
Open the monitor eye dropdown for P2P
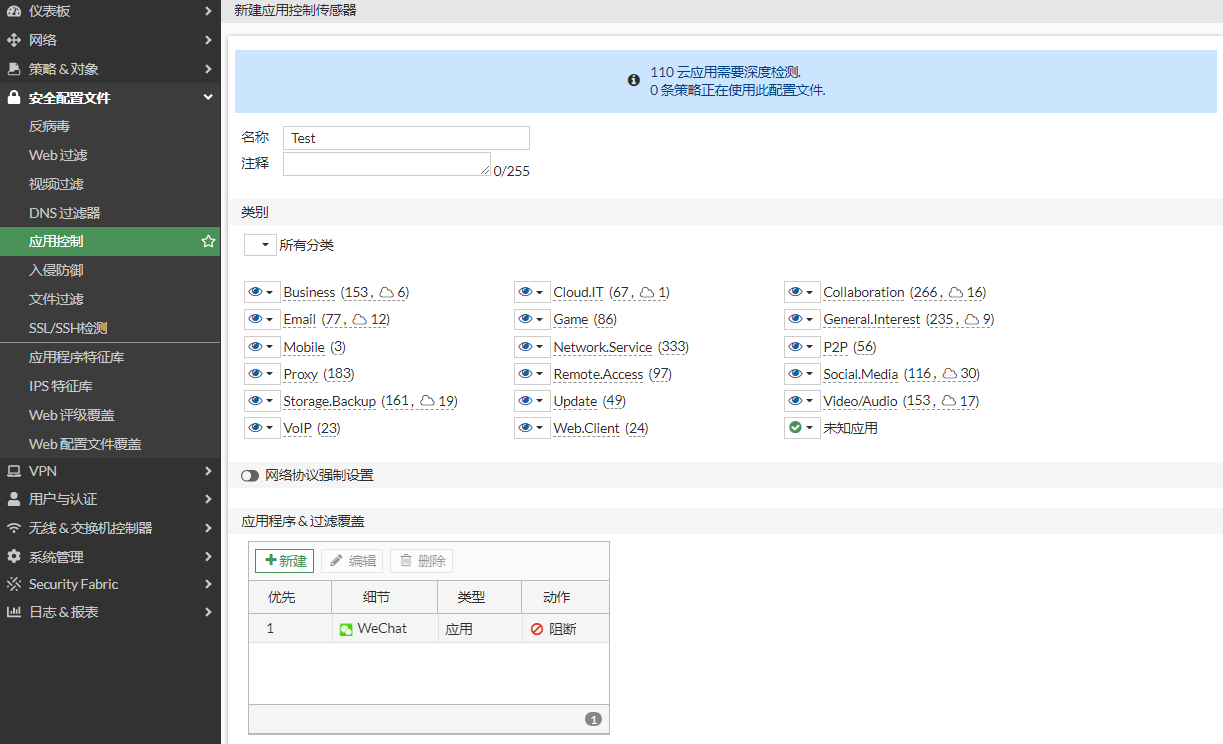tap(802, 347)
